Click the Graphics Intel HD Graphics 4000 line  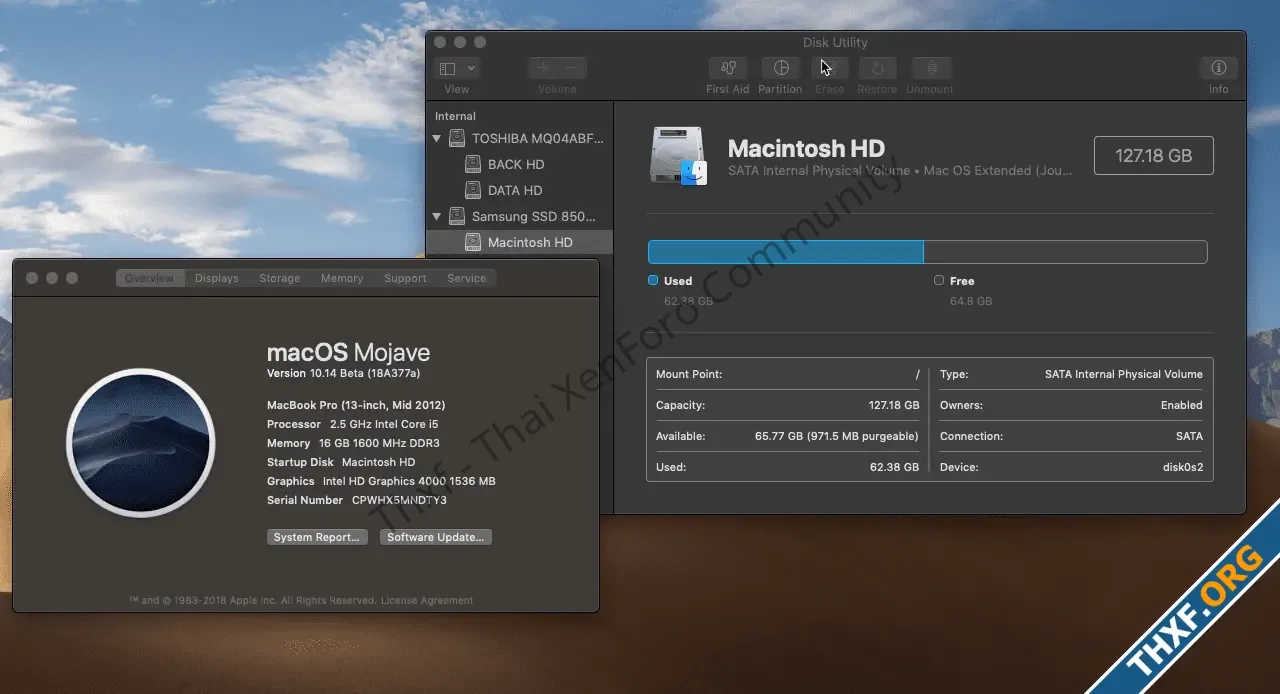point(381,481)
